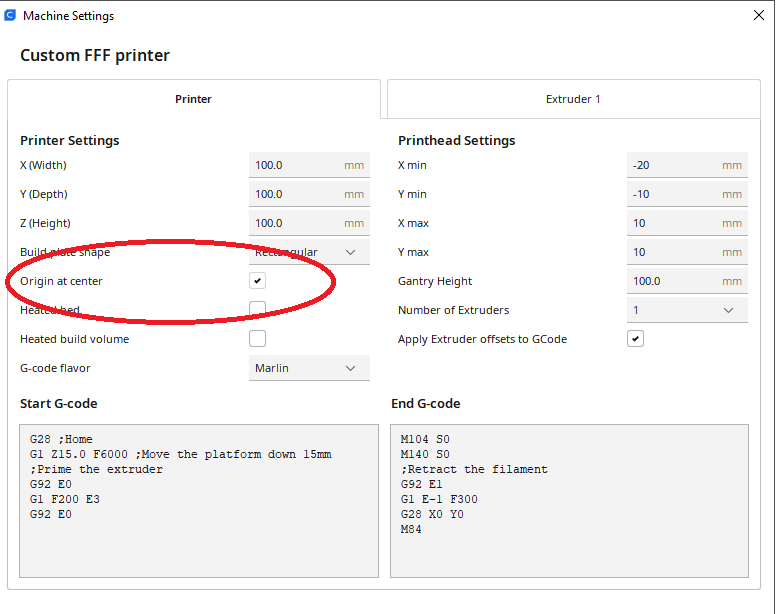This screenshot has width=783, height=614.
Task: Edit the Gantry Height field
Action: [x=687, y=281]
